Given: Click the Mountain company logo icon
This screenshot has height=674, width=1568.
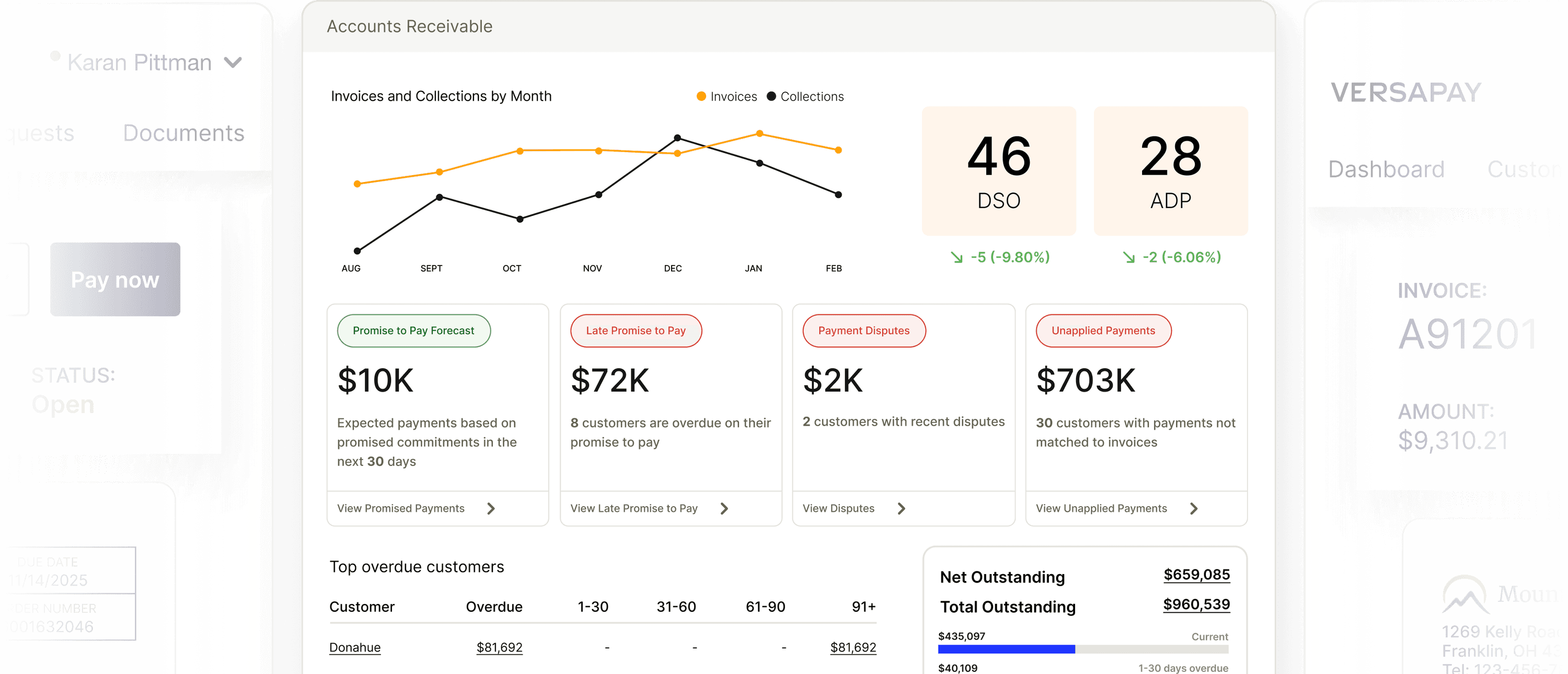Looking at the screenshot, I should click(x=1465, y=594).
